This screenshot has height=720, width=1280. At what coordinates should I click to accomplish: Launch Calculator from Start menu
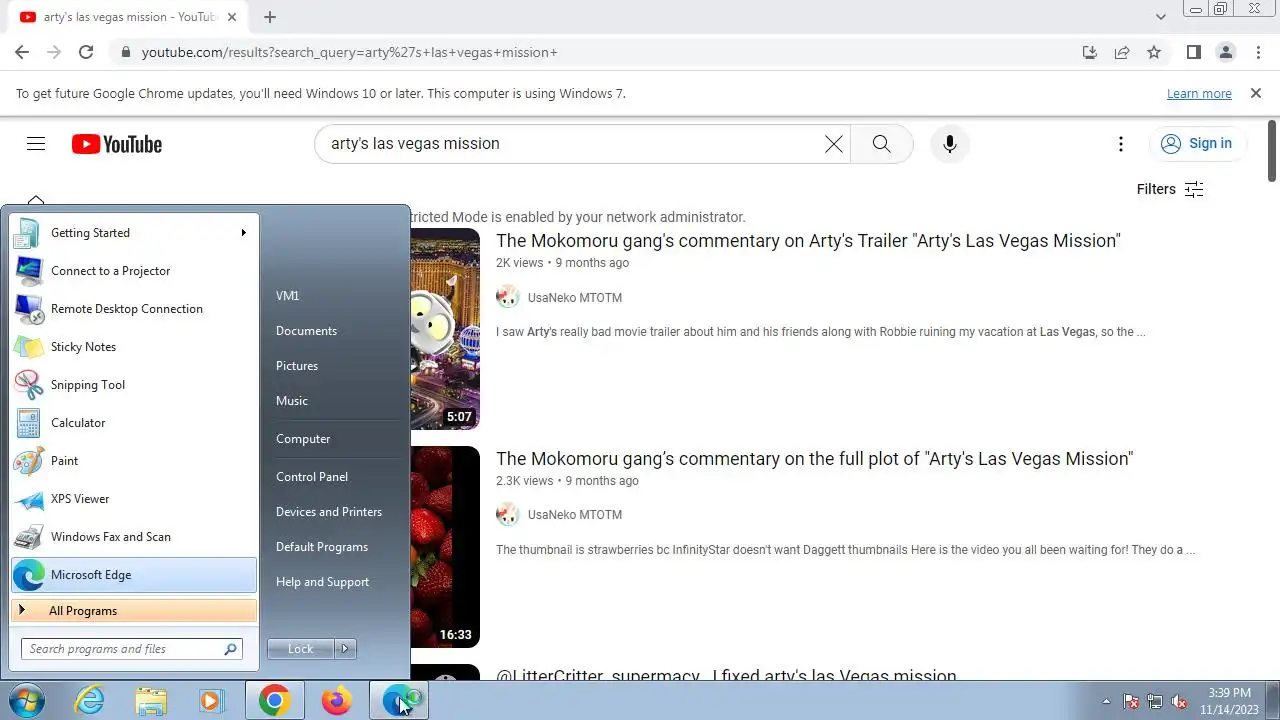pos(134,423)
